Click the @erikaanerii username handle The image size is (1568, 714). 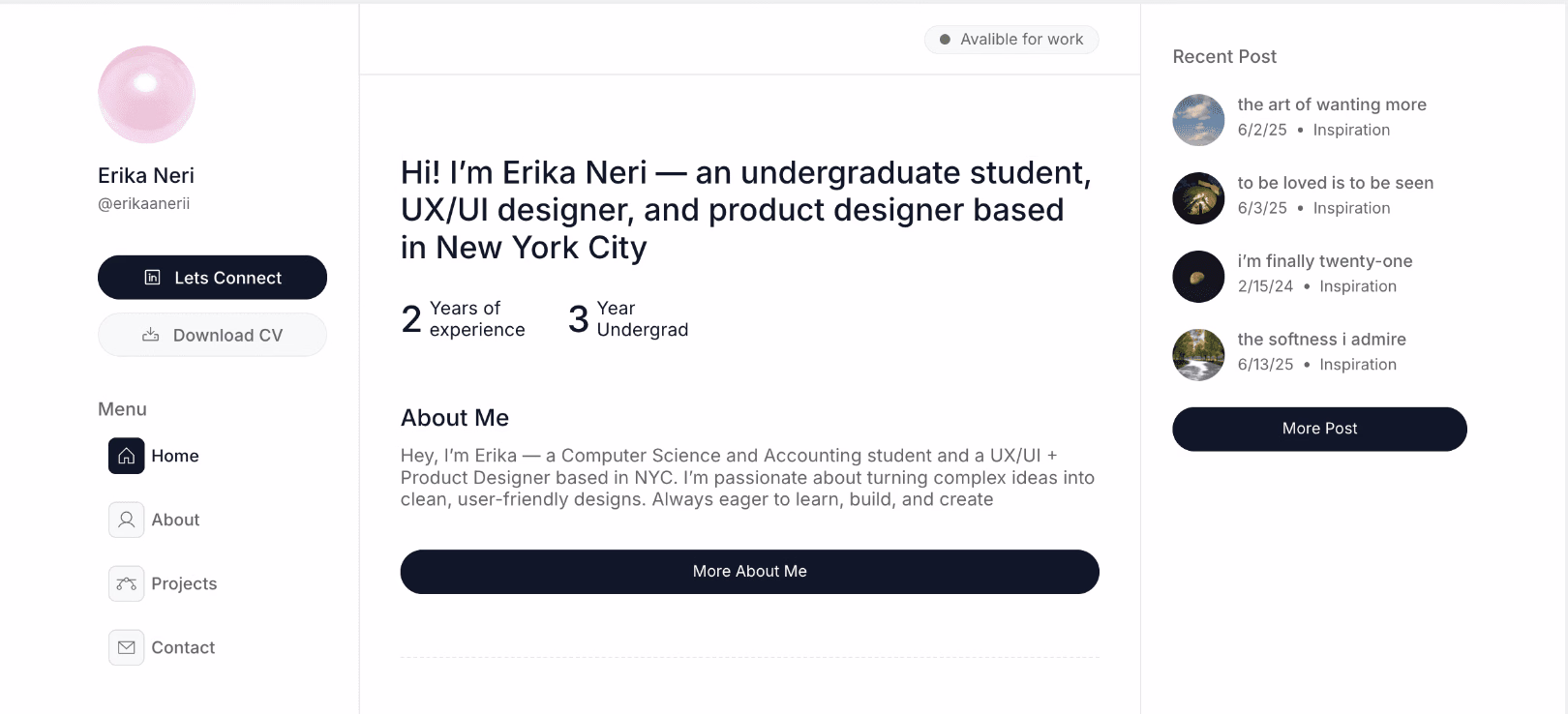click(x=144, y=203)
